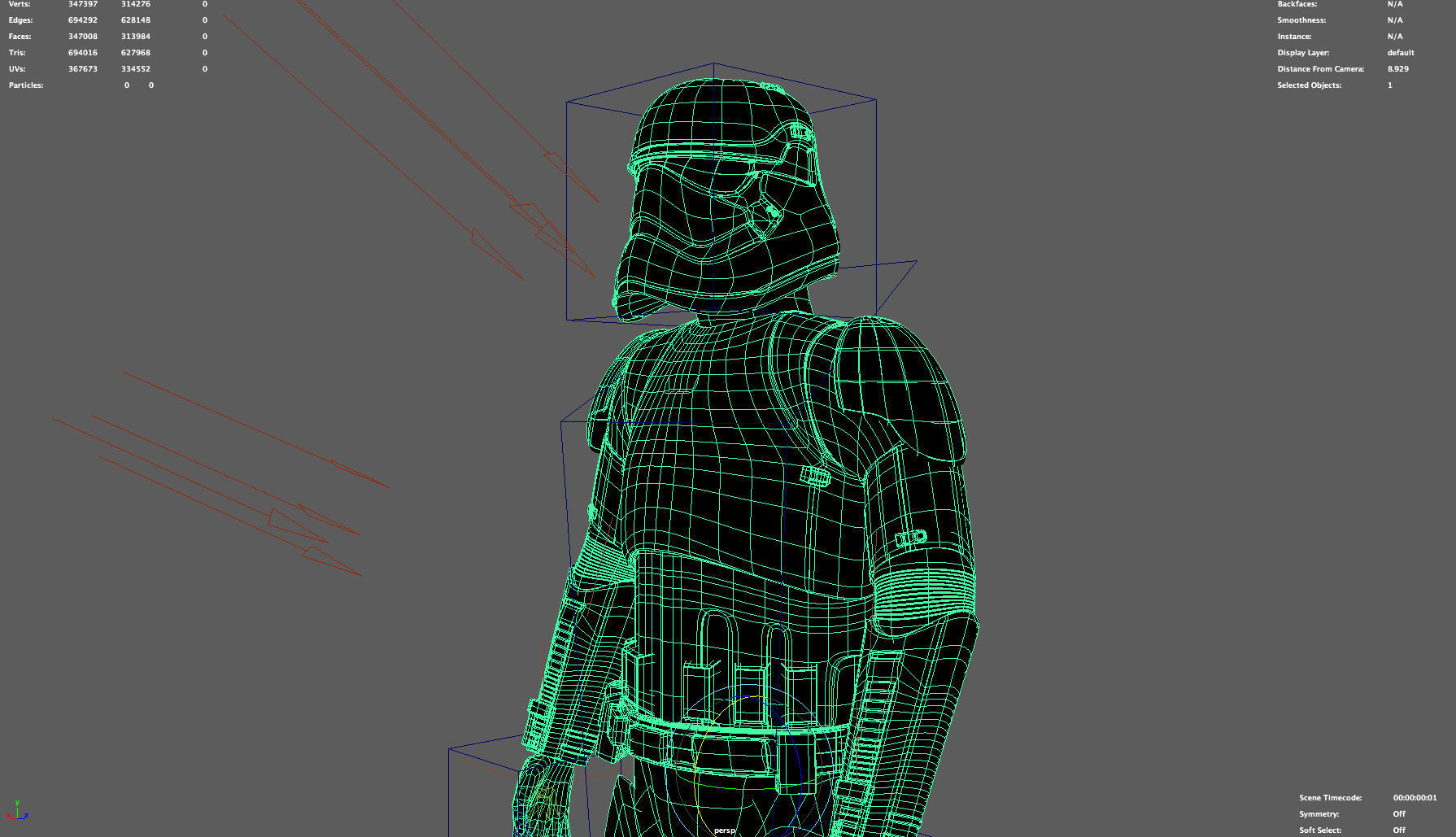
Task: Click the 'Backfaces:' label
Action: point(1297,4)
